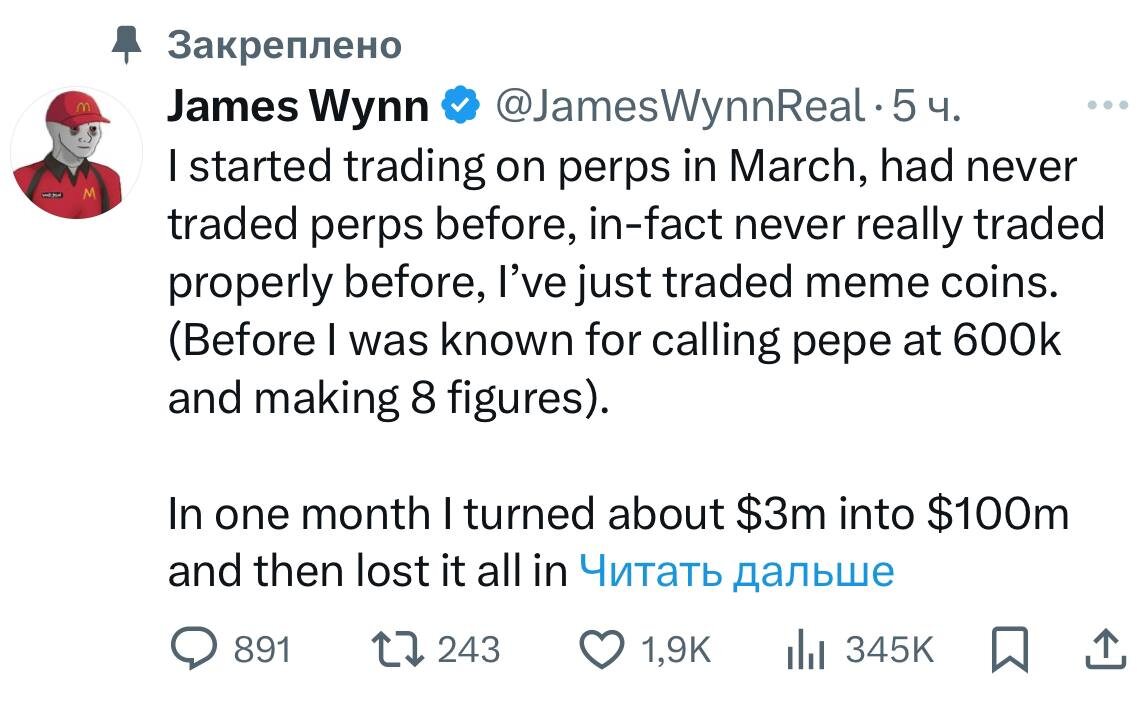1137x717 pixels.
Task: Open view analytics bar chart icon
Action: (x=802, y=651)
